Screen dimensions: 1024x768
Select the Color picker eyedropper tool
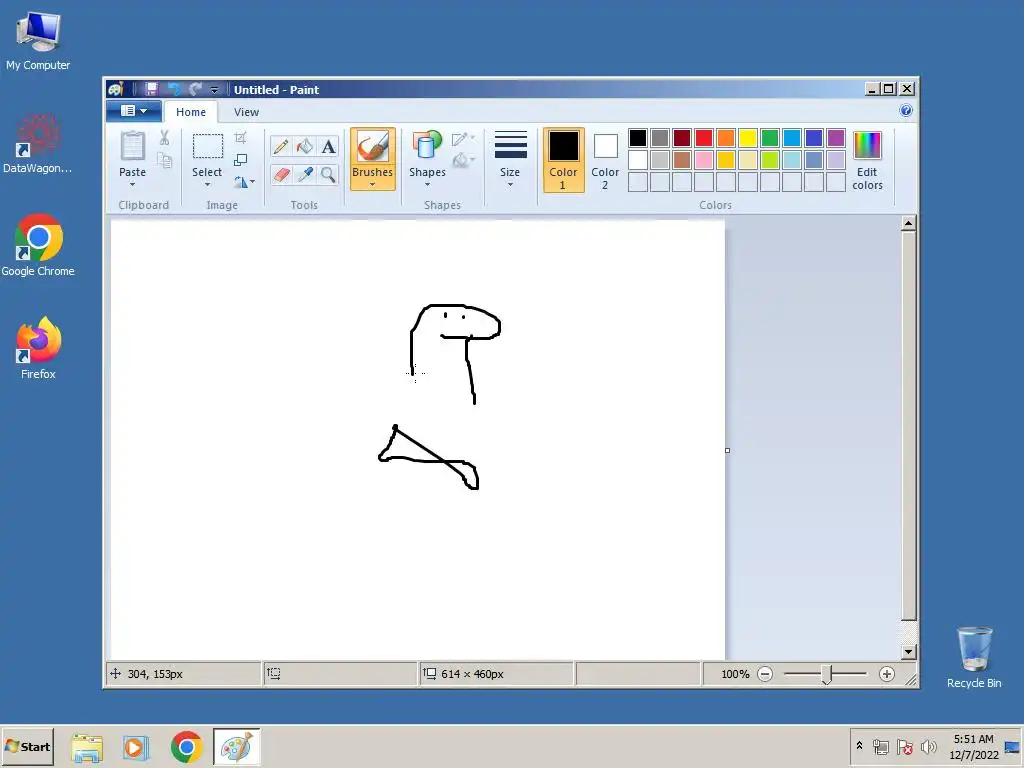point(304,174)
